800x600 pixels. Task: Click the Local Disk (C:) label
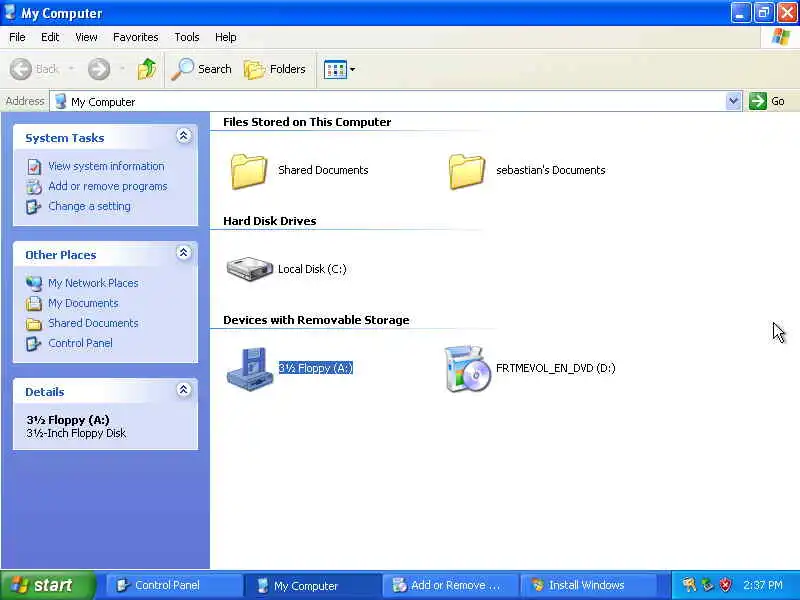coord(312,269)
